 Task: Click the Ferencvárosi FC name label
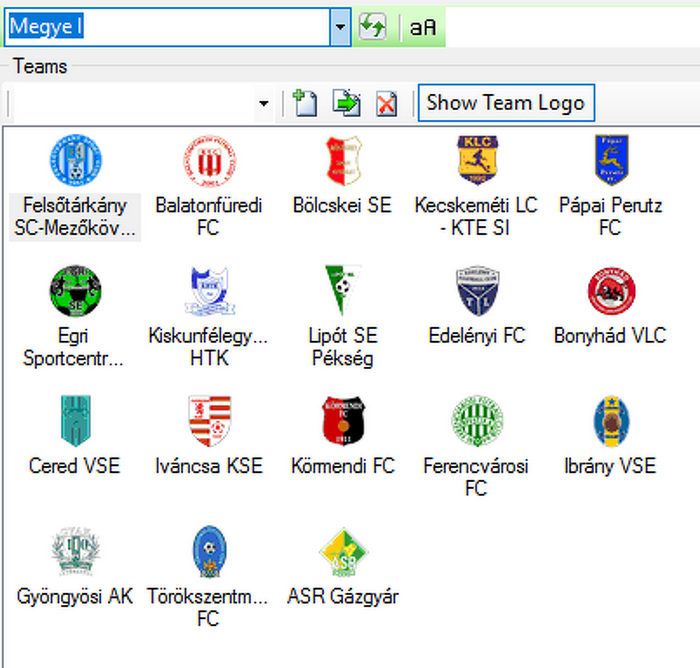(x=476, y=477)
